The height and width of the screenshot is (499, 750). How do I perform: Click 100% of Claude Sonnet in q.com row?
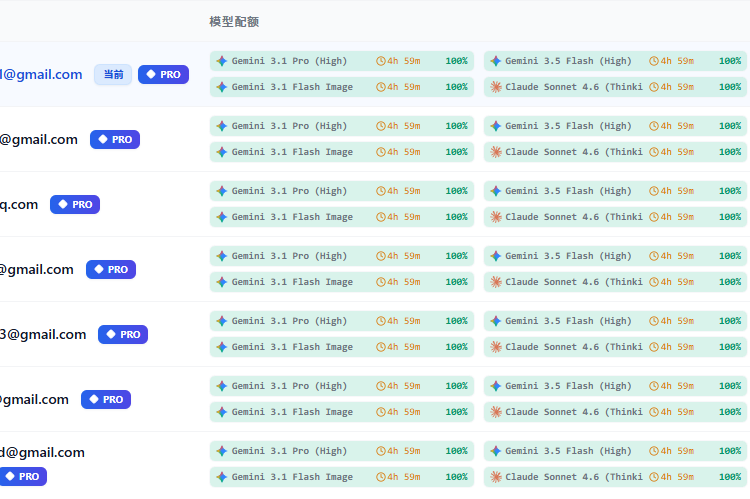(730, 217)
